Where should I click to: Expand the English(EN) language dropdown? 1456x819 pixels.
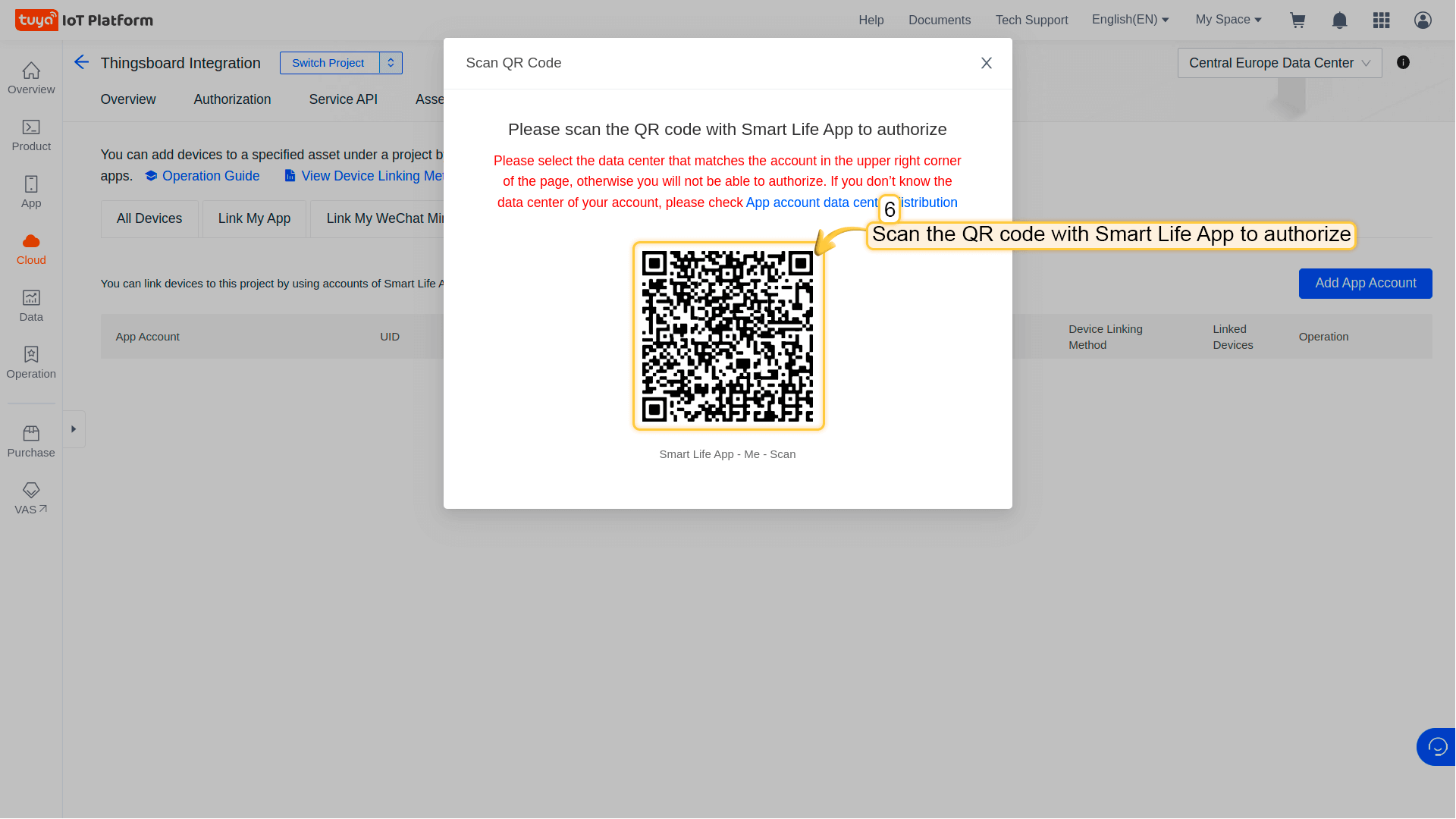(x=1130, y=20)
